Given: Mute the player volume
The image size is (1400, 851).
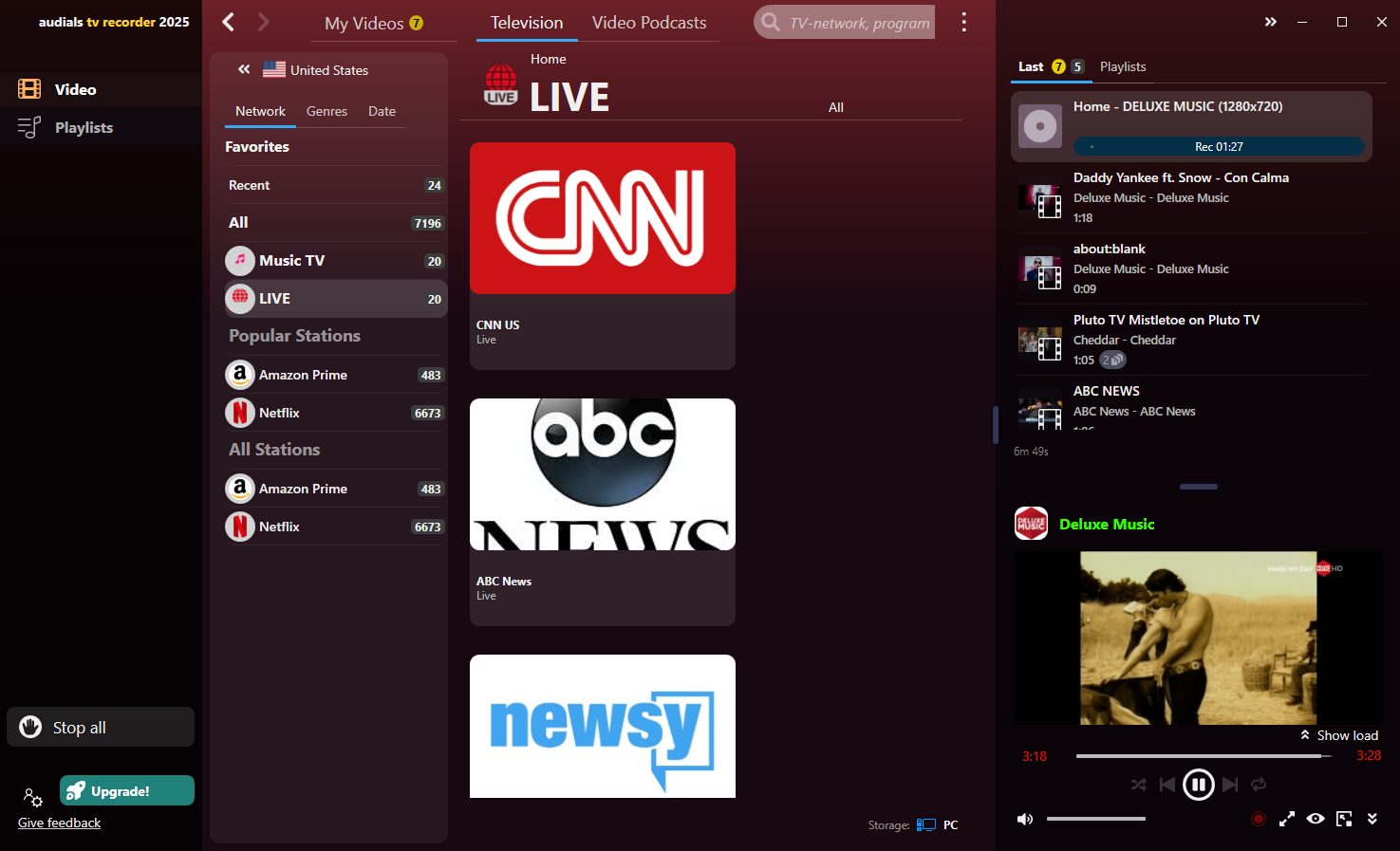Looking at the screenshot, I should click(x=1025, y=819).
